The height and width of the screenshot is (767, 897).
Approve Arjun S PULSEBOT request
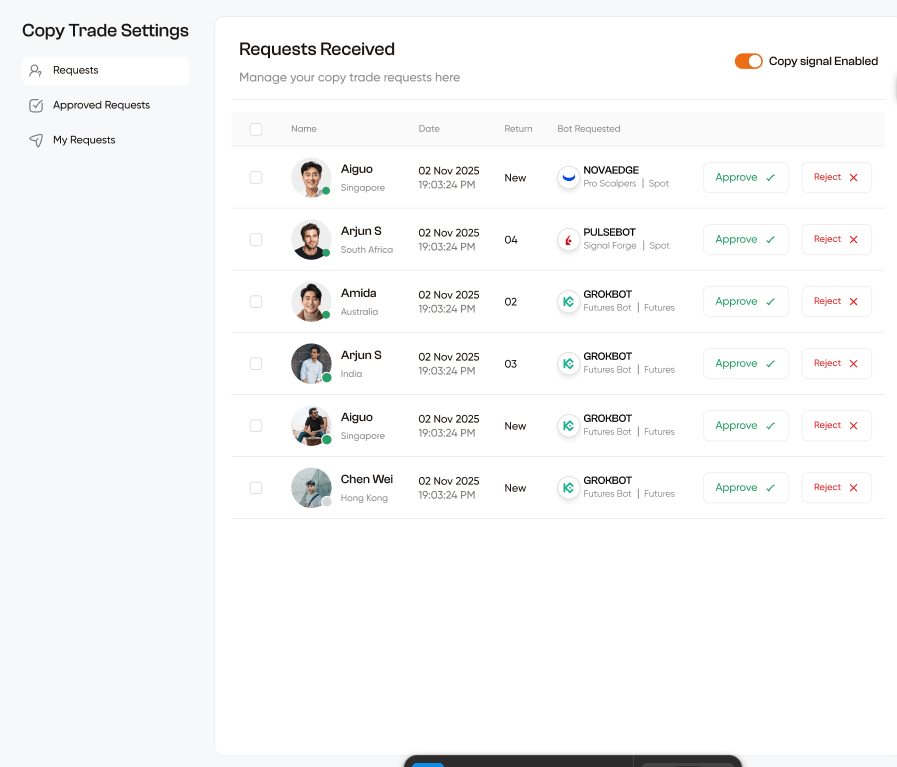point(745,240)
